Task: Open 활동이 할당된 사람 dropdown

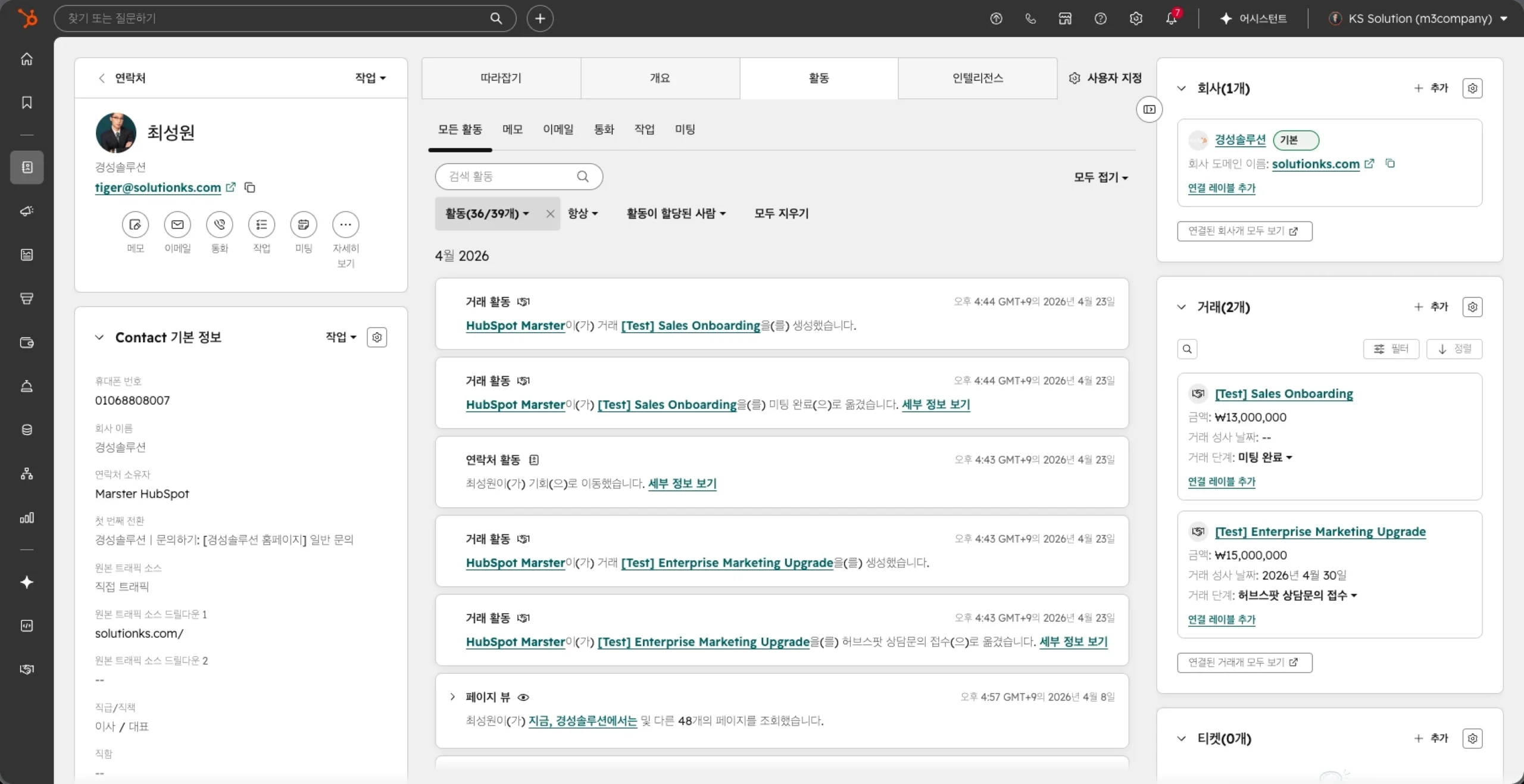Action: (676, 213)
